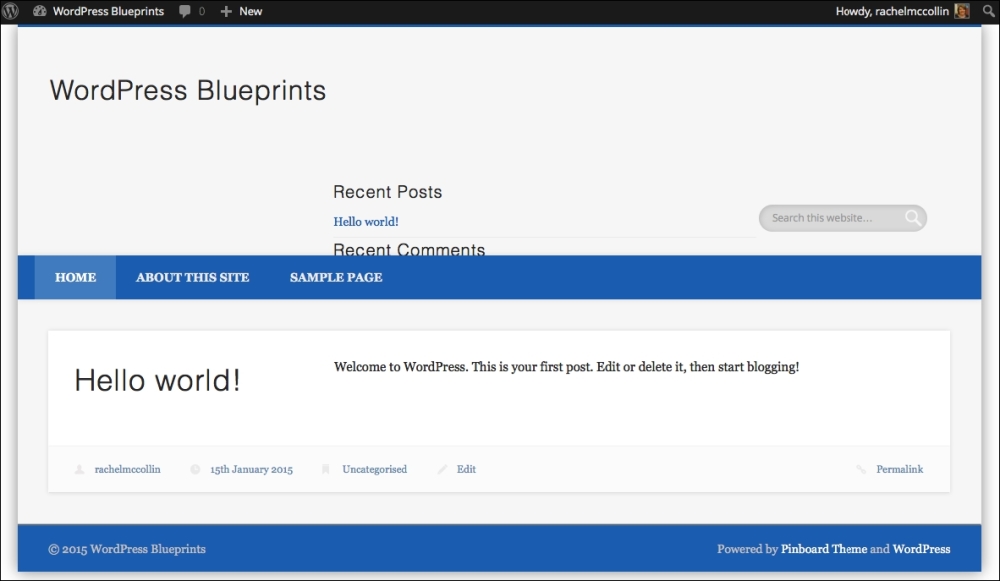1000x581 pixels.
Task: Click the author icon beside rachelmccollin
Action: (x=80, y=469)
